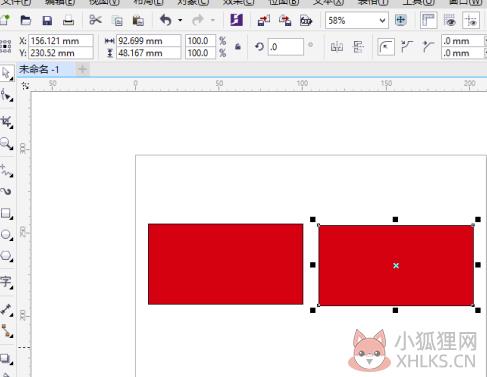The image size is (487, 377).
Task: Export the drawing with the export icon
Action: coord(285,21)
